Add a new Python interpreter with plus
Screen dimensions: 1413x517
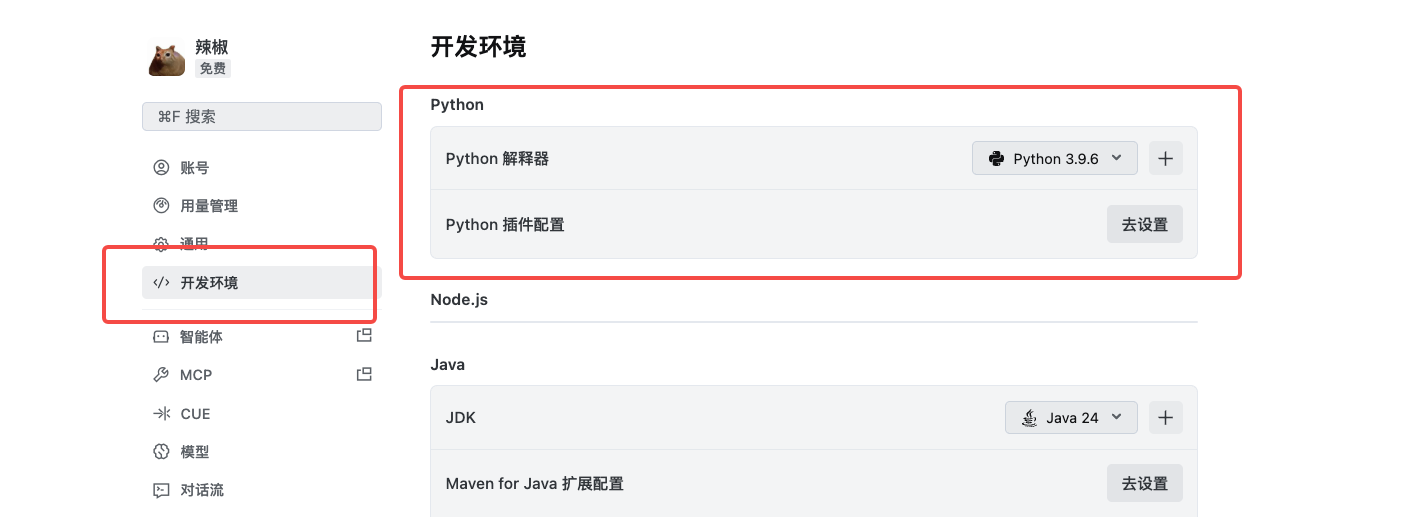pos(1165,158)
